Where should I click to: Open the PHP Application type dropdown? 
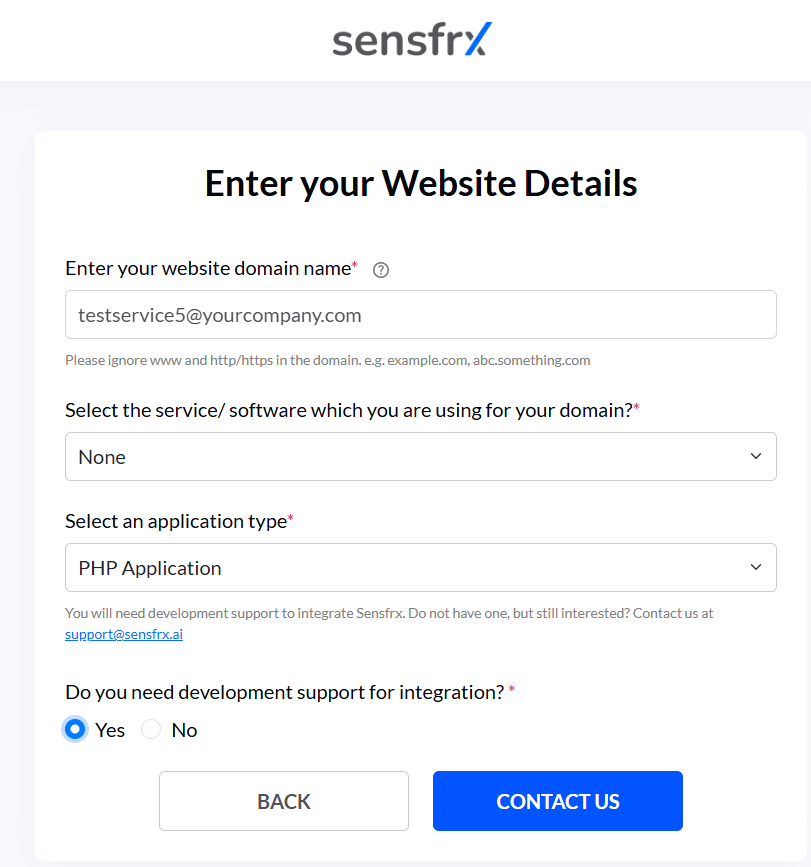421,567
